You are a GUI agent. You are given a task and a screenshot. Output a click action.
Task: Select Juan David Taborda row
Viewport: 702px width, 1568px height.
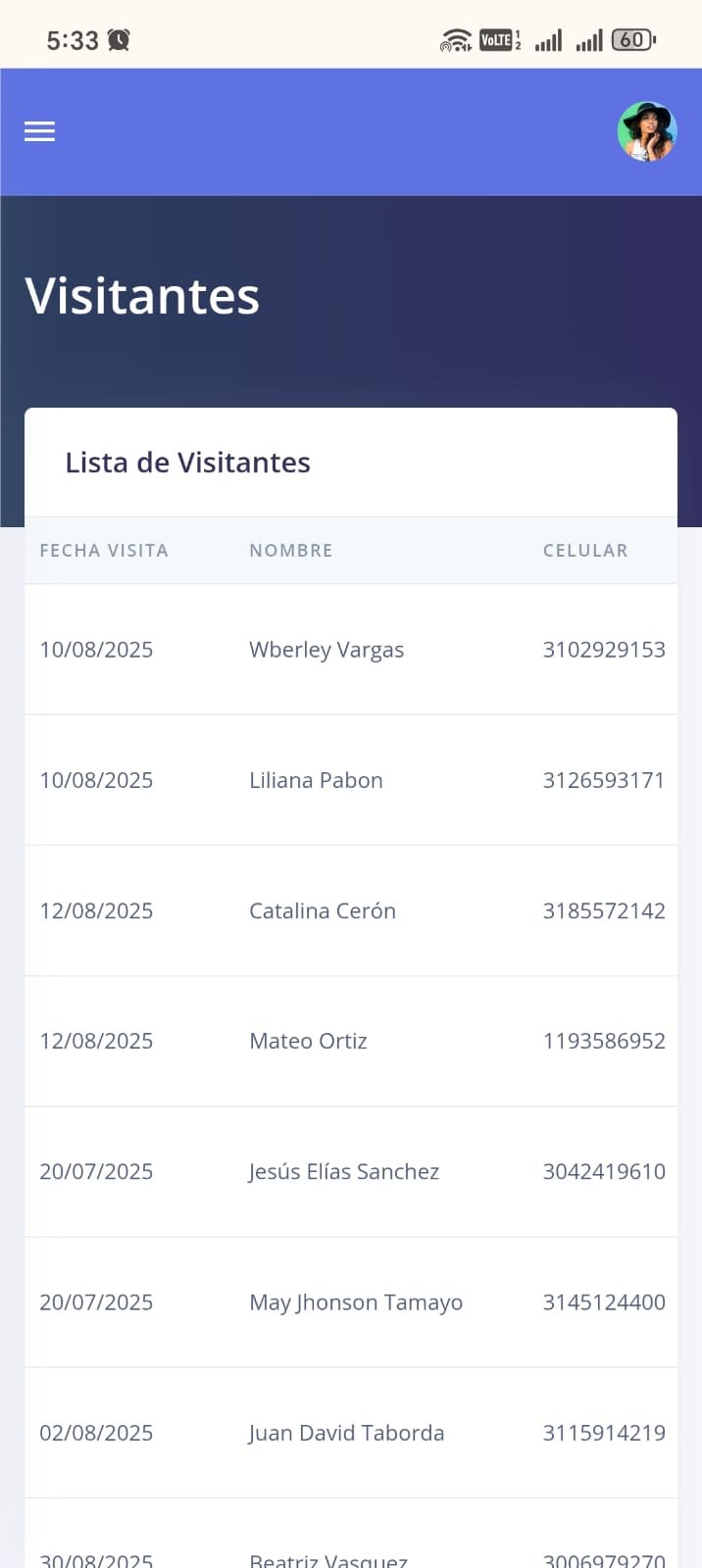(346, 1433)
